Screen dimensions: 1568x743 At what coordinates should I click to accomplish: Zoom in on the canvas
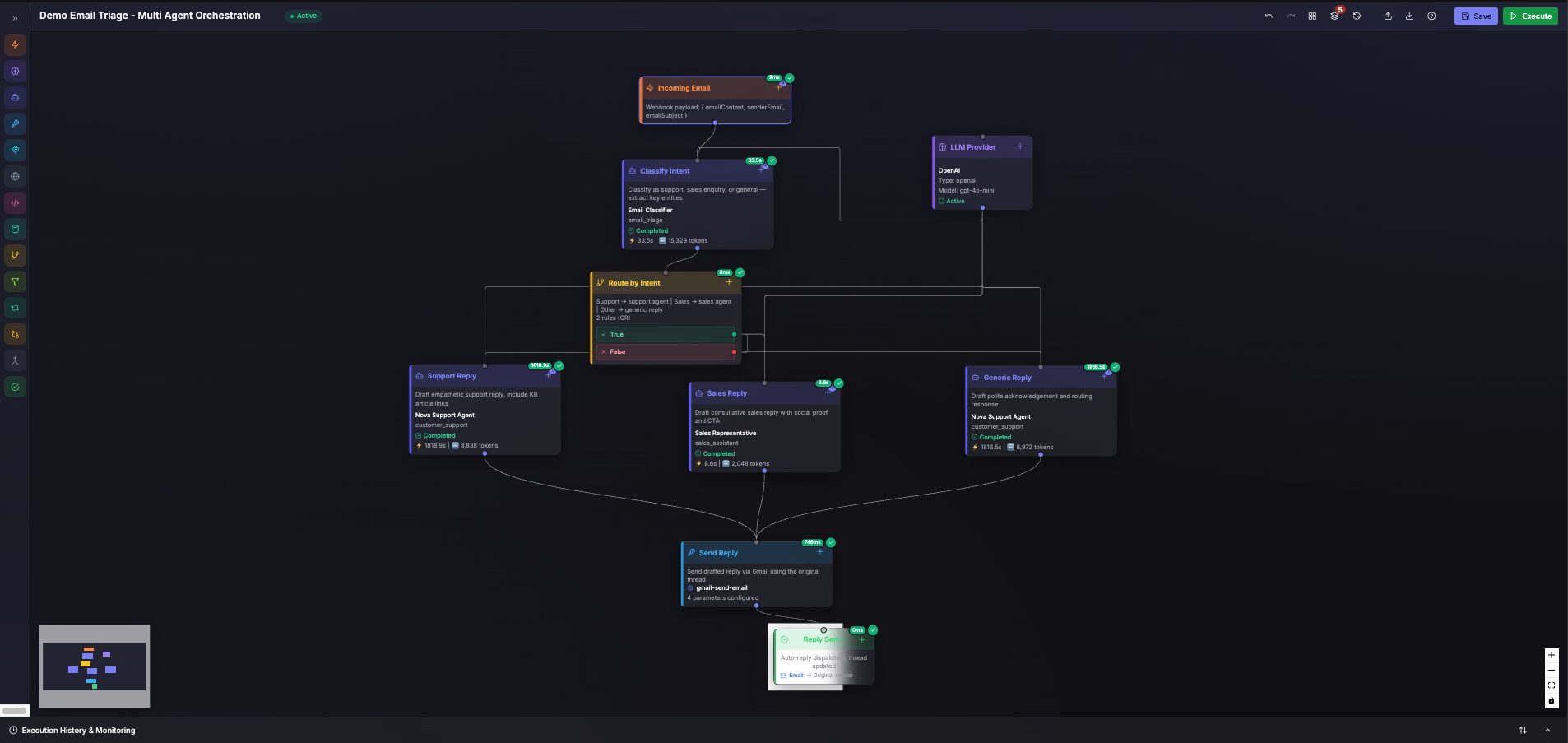1552,655
